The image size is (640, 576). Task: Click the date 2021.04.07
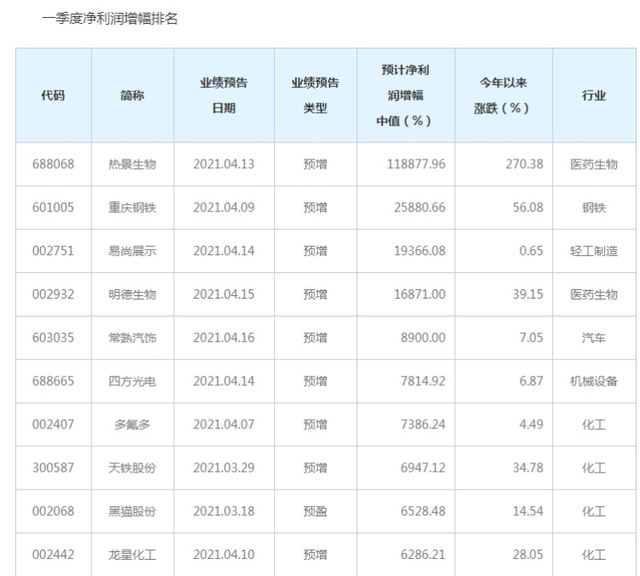(x=224, y=425)
